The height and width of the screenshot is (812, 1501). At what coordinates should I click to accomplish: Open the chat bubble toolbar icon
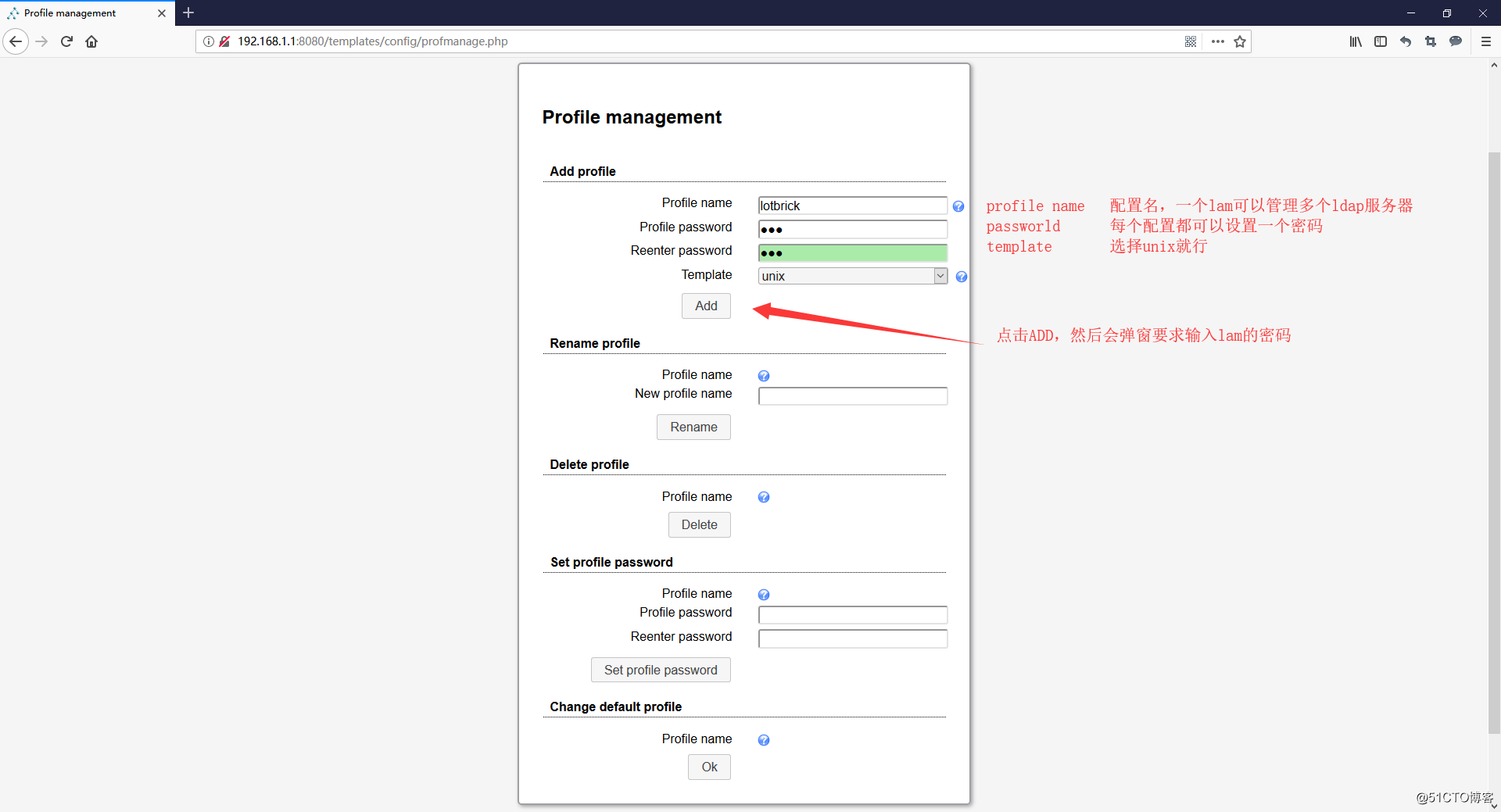tap(1456, 41)
